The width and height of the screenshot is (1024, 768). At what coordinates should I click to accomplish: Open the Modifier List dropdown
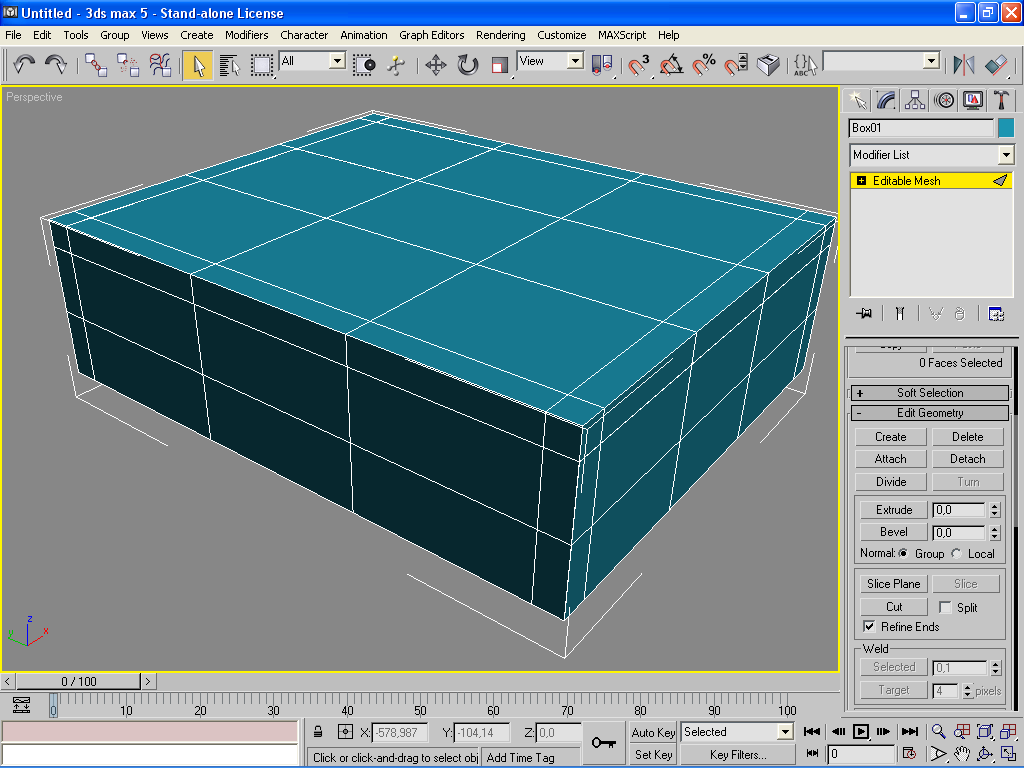click(x=1006, y=155)
